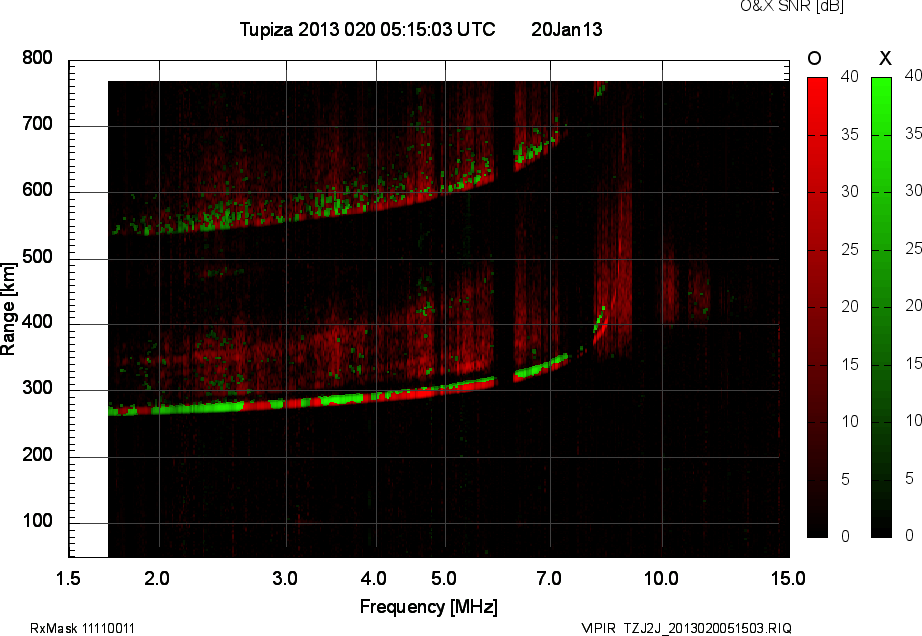Click the 5.0 MHz frequency tick label
The width and height of the screenshot is (922, 636).
click(444, 578)
